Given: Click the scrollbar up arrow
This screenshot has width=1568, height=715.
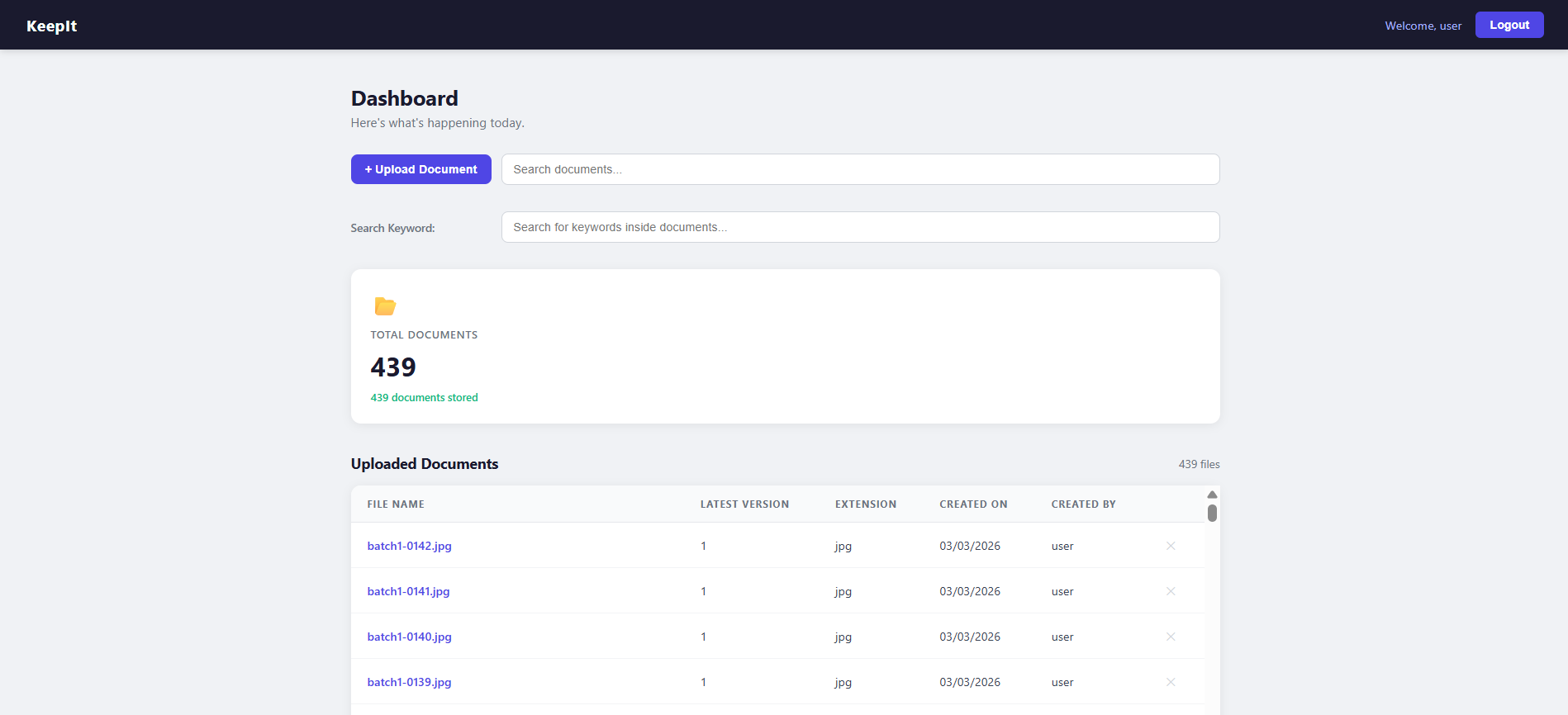Looking at the screenshot, I should pyautogui.click(x=1212, y=495).
